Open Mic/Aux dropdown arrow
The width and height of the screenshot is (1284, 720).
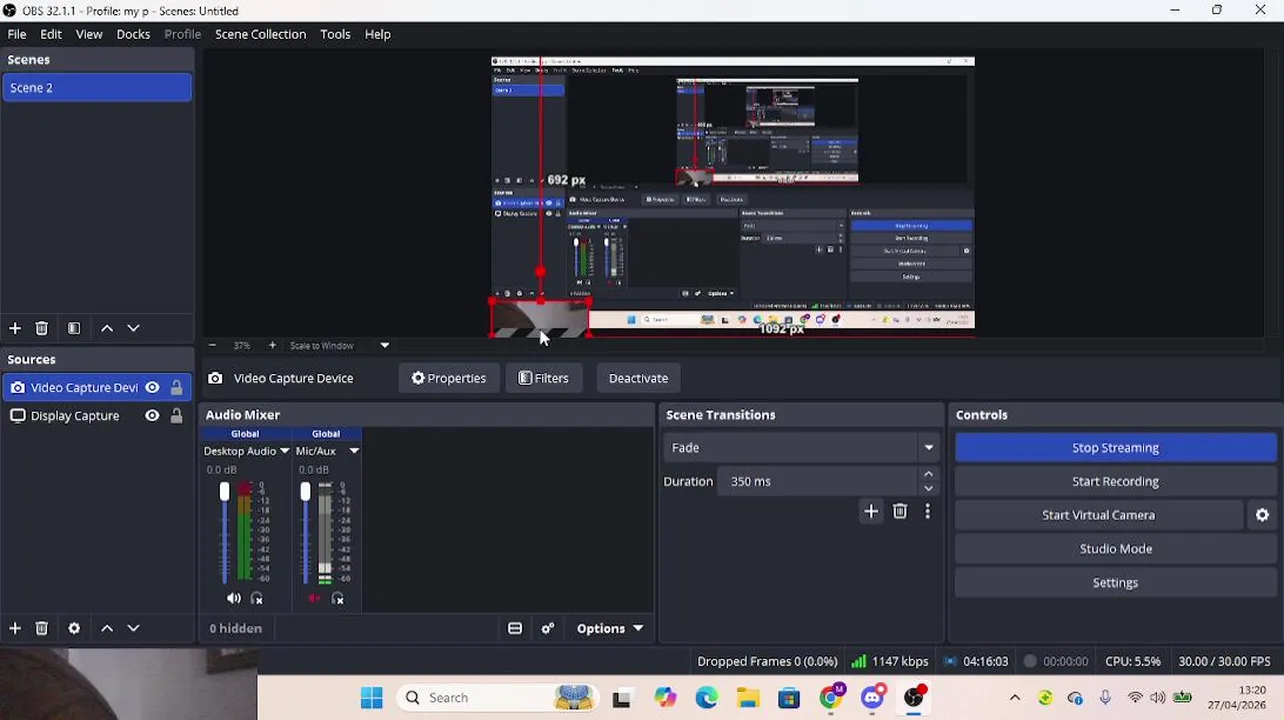pos(354,451)
